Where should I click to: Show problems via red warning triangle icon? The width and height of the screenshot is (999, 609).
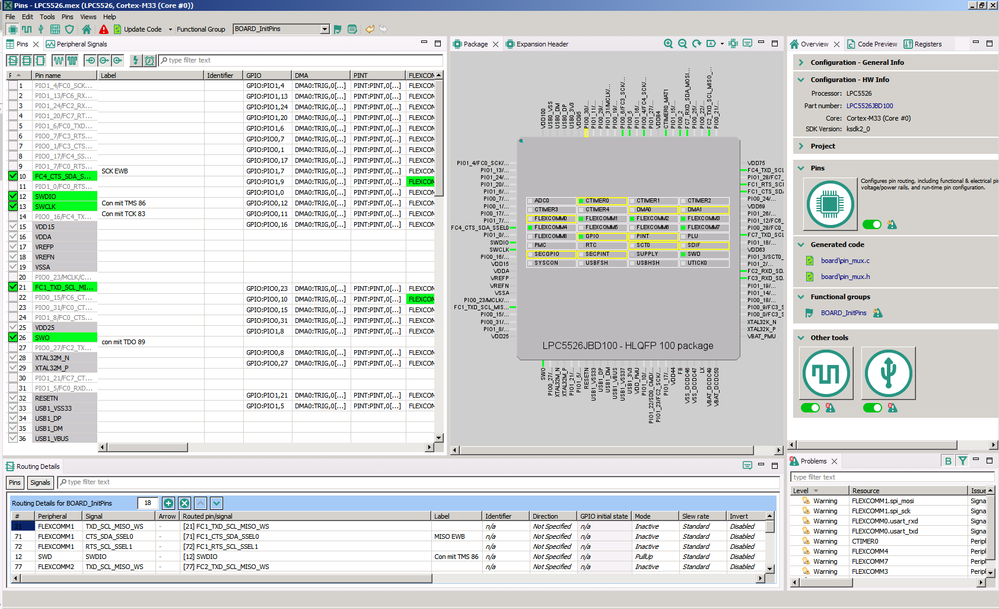click(x=103, y=29)
